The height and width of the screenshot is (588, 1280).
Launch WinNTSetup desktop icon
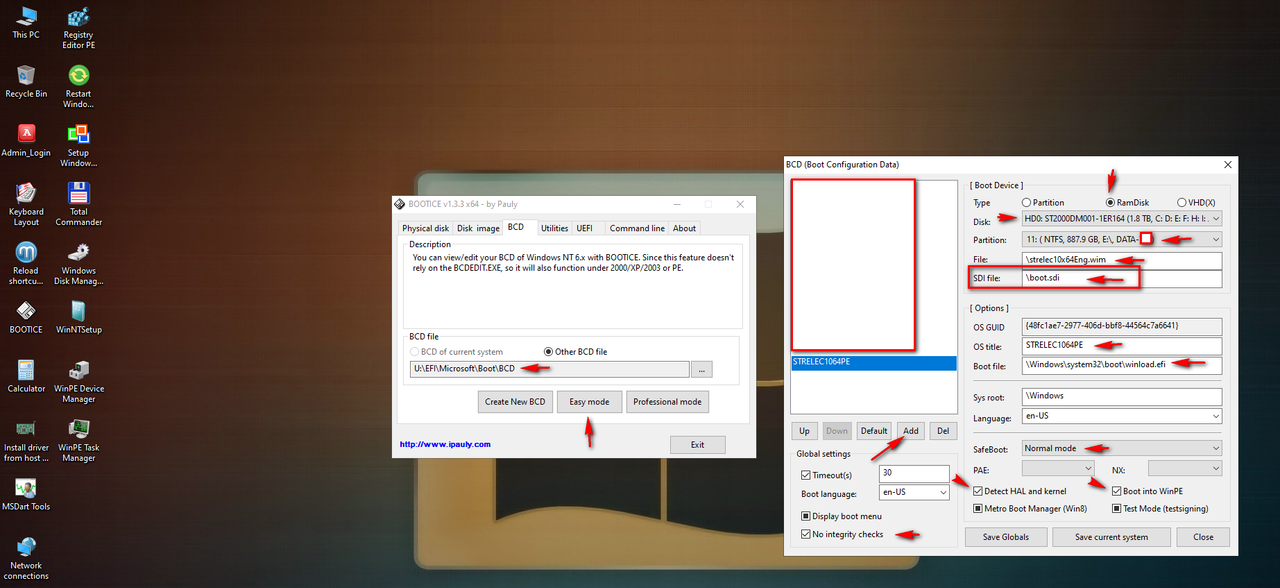(78, 318)
